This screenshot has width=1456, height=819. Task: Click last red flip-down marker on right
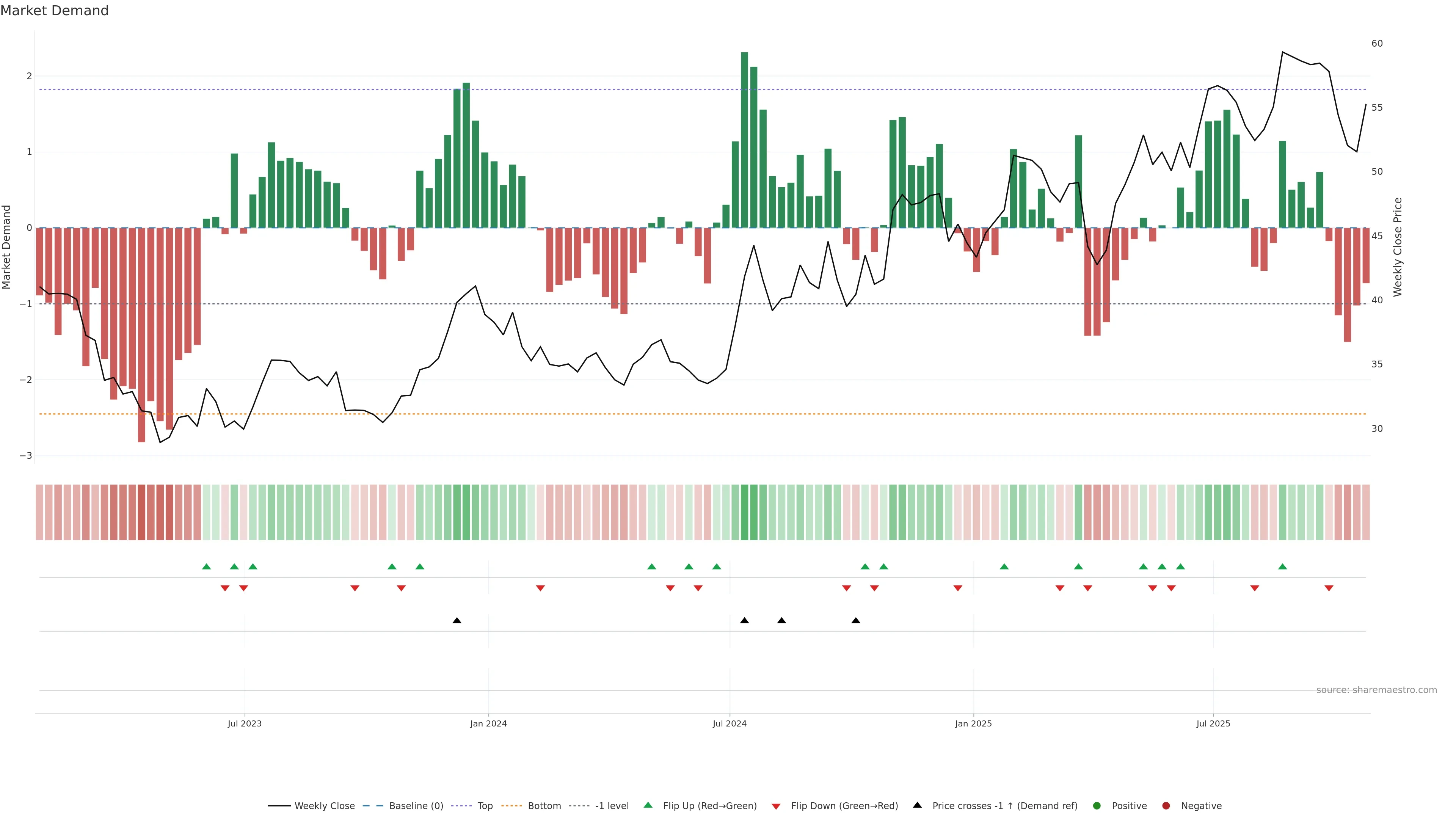coord(1329,588)
